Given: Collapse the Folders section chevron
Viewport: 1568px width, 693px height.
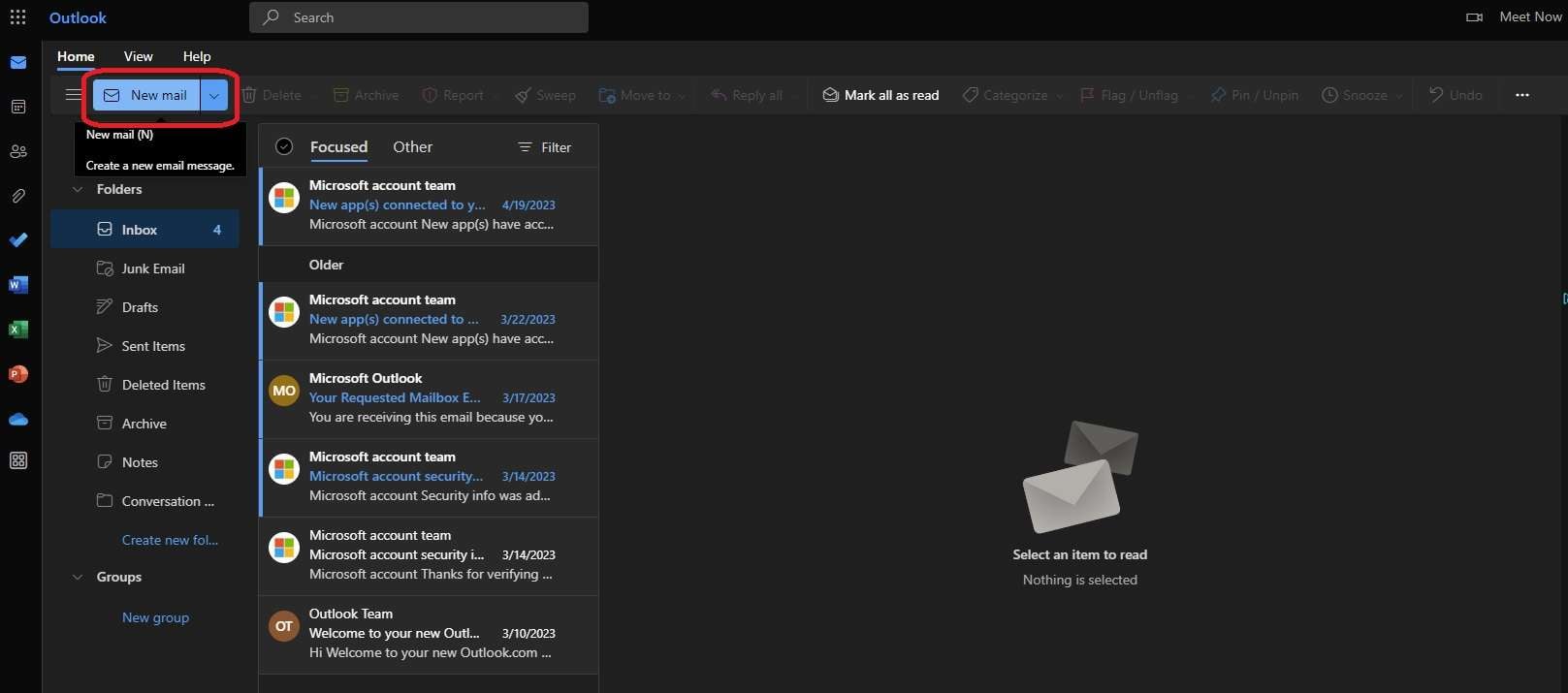Looking at the screenshot, I should [78, 189].
